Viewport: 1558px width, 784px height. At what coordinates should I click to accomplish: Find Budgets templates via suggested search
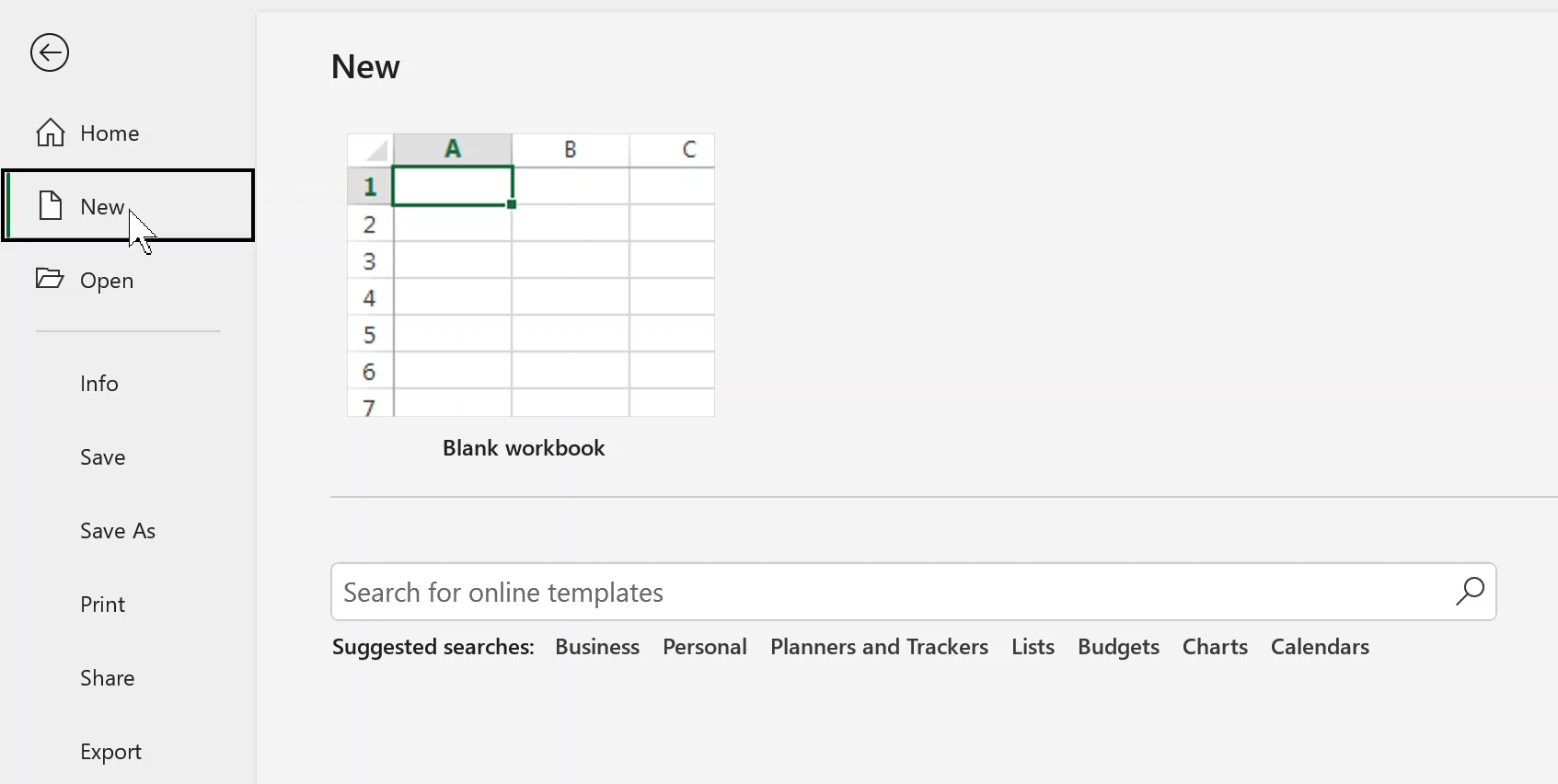pyautogui.click(x=1118, y=647)
